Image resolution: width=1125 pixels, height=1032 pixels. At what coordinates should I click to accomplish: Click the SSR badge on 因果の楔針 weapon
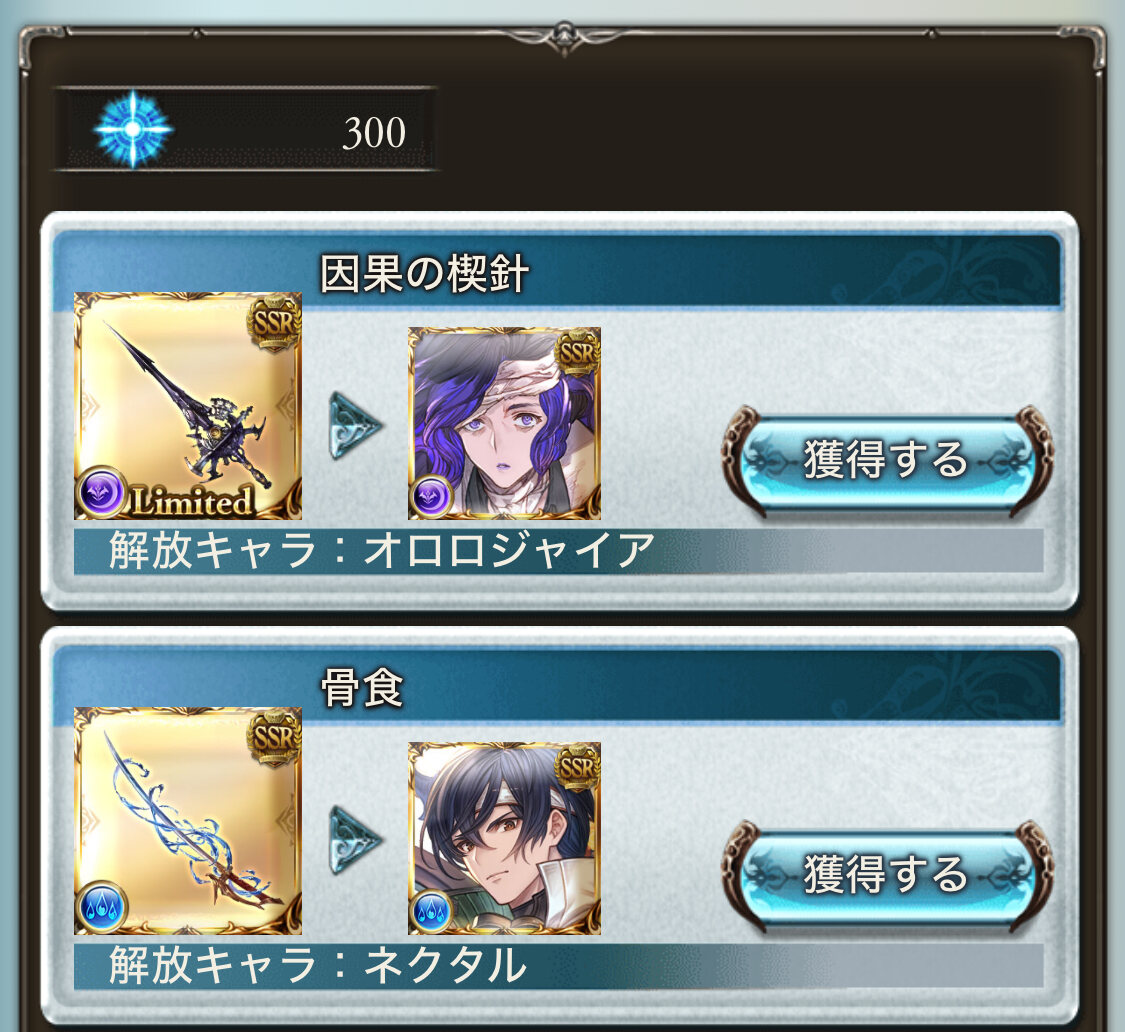pyautogui.click(x=275, y=323)
